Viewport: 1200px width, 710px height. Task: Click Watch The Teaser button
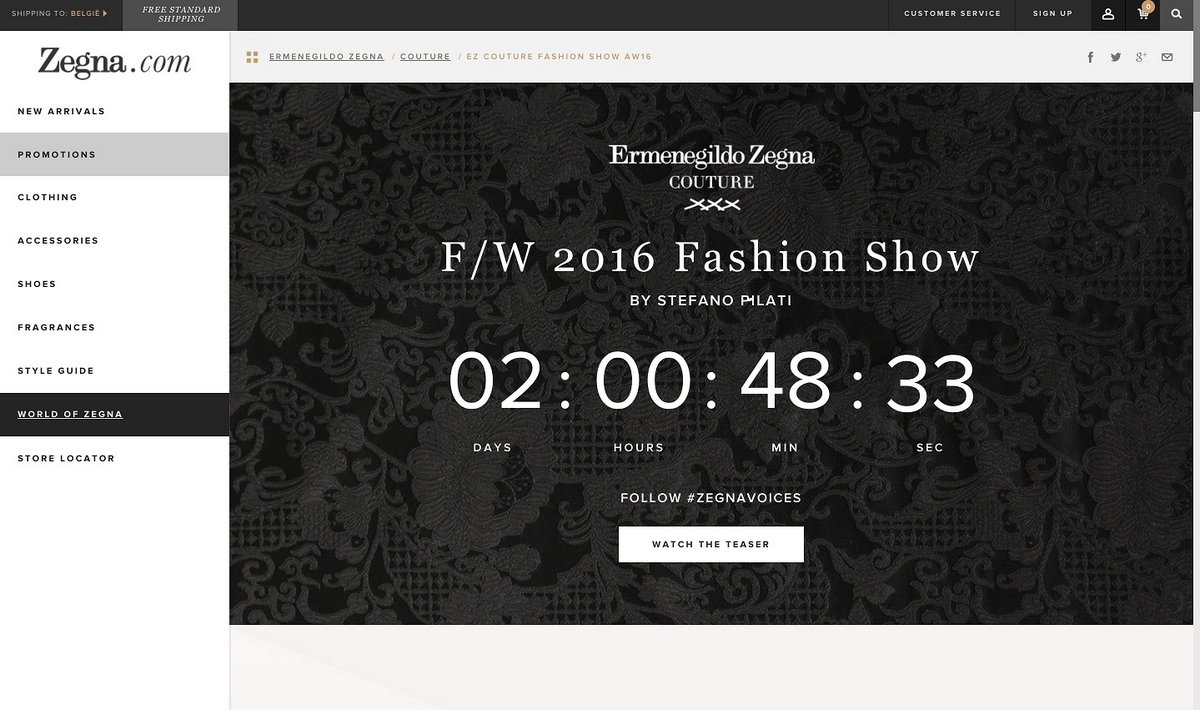click(x=711, y=544)
